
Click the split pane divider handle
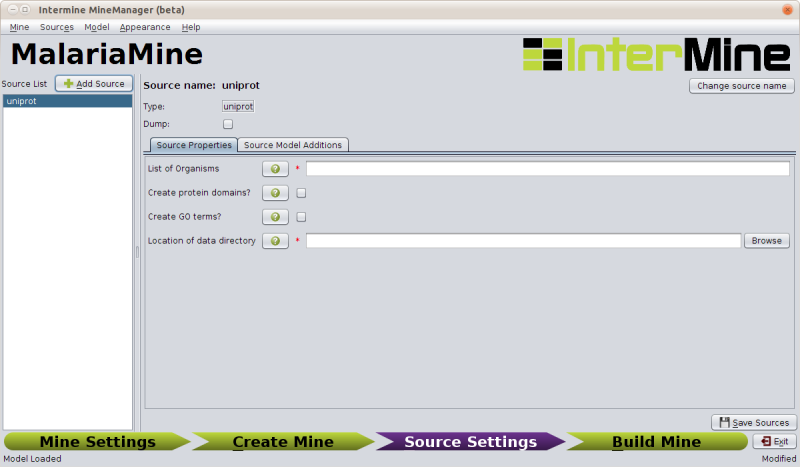click(137, 252)
